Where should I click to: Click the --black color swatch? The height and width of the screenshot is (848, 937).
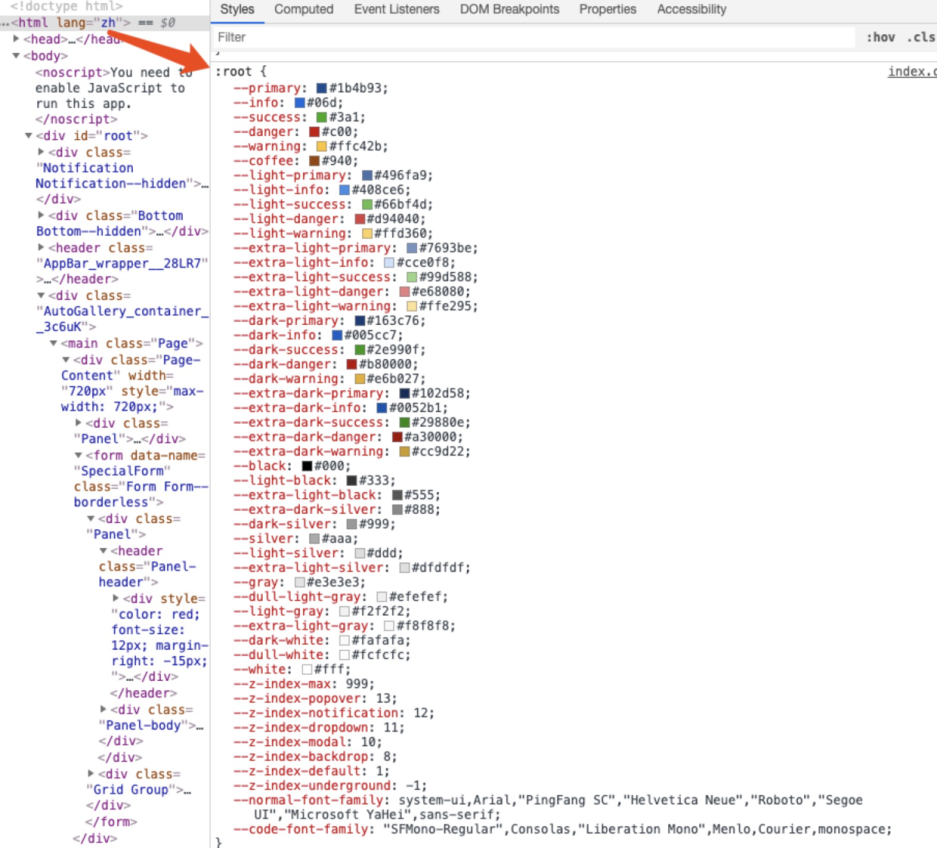(x=308, y=466)
